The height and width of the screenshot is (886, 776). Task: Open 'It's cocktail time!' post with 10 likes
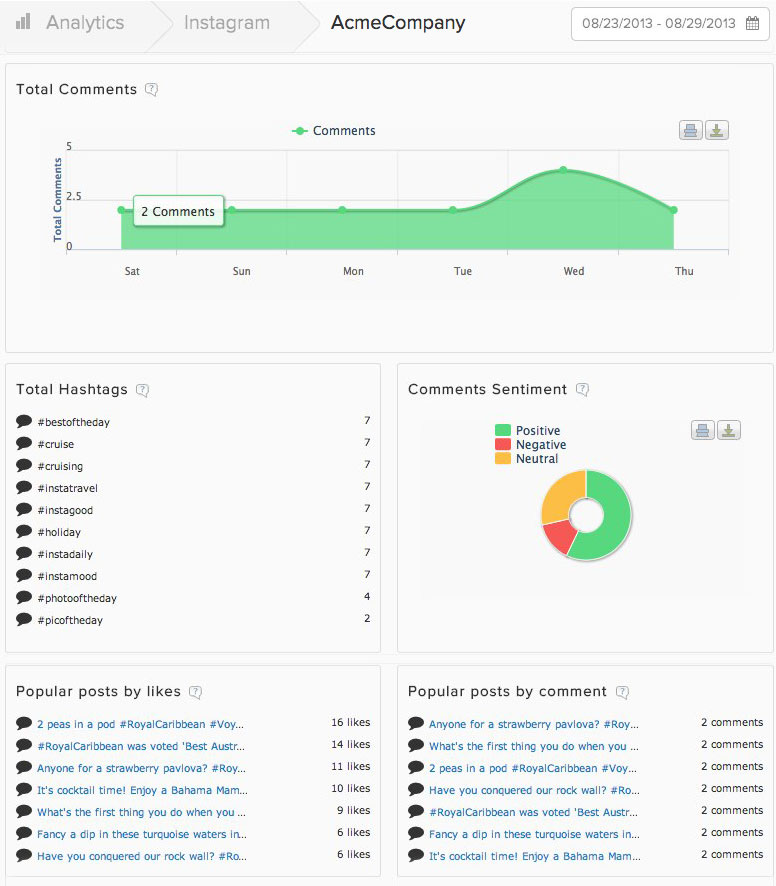click(142, 790)
